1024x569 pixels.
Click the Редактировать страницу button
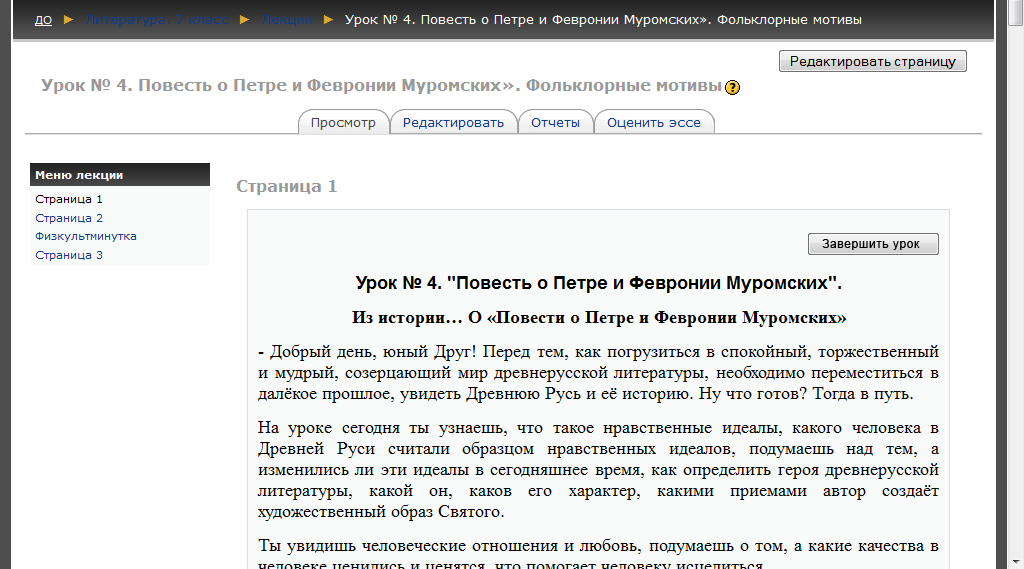872,61
